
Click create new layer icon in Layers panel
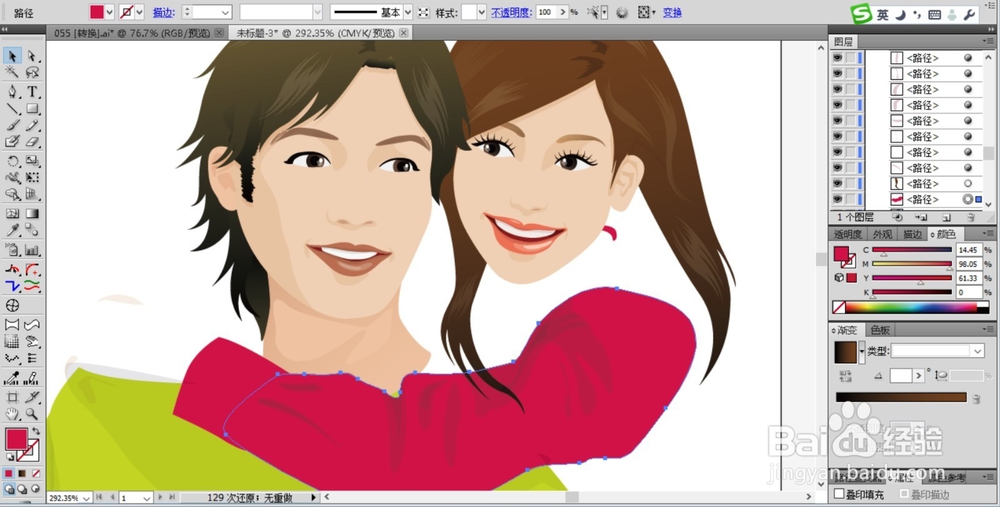point(946,217)
